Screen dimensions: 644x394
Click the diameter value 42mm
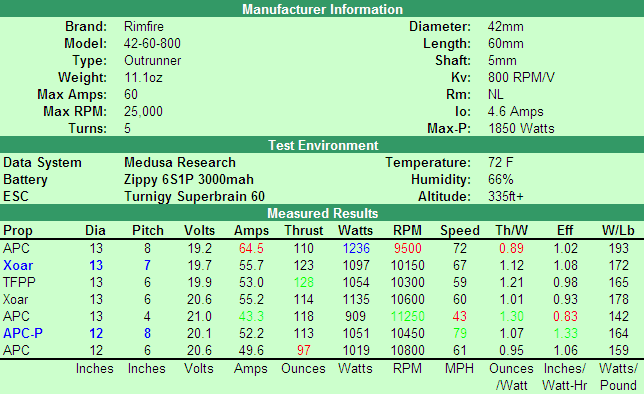click(506, 27)
